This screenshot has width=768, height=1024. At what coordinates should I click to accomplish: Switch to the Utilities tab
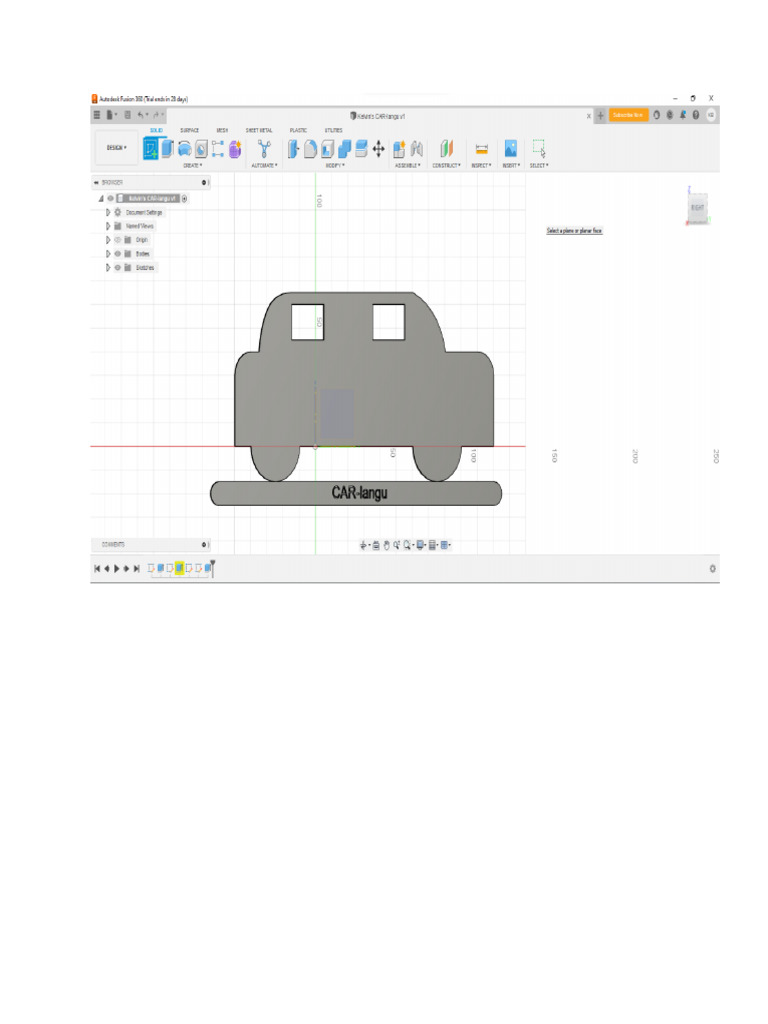334,130
